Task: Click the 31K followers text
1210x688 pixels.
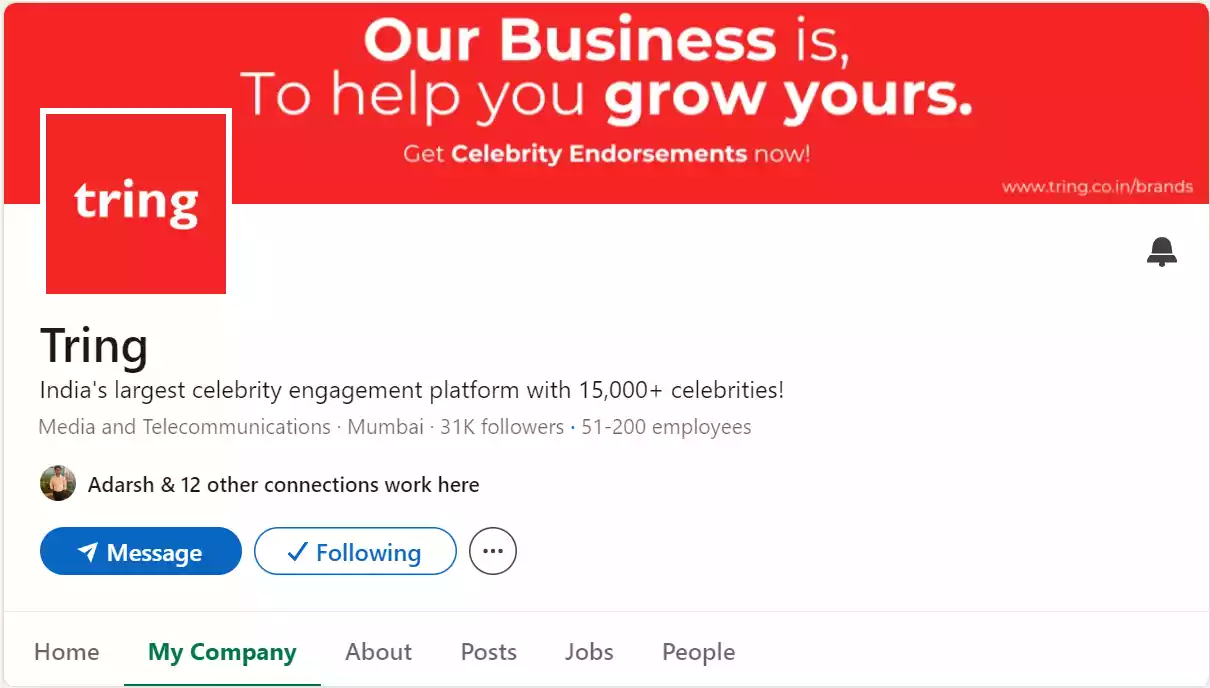Action: [x=502, y=427]
